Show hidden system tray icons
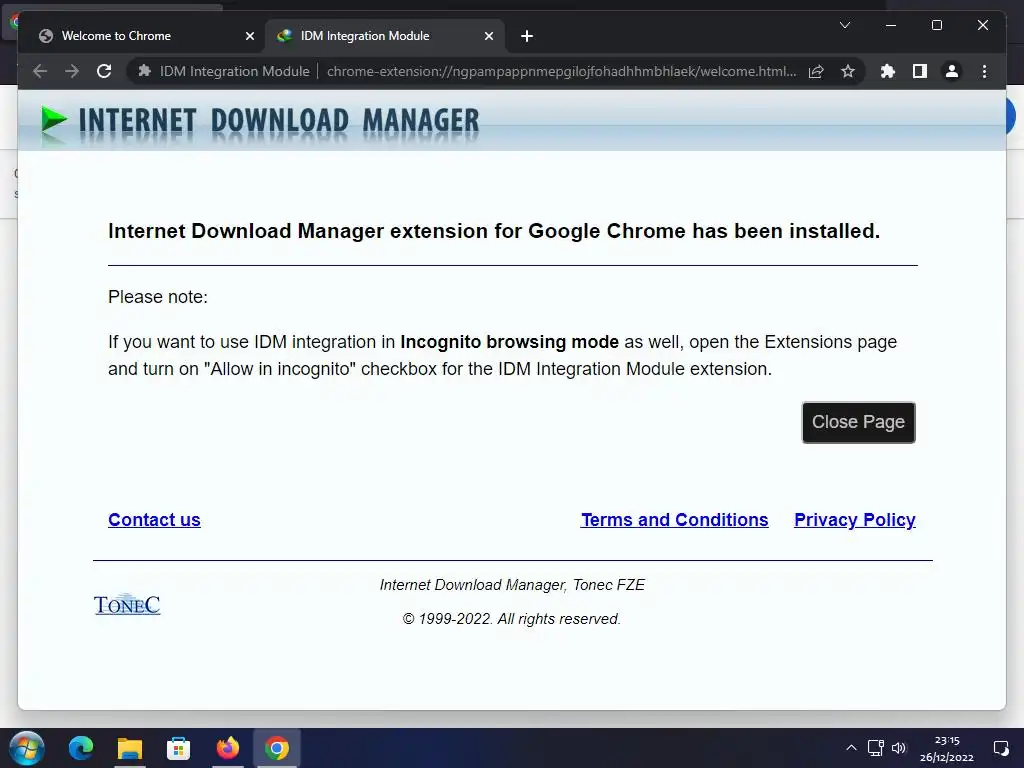The height and width of the screenshot is (768, 1024). tap(851, 748)
